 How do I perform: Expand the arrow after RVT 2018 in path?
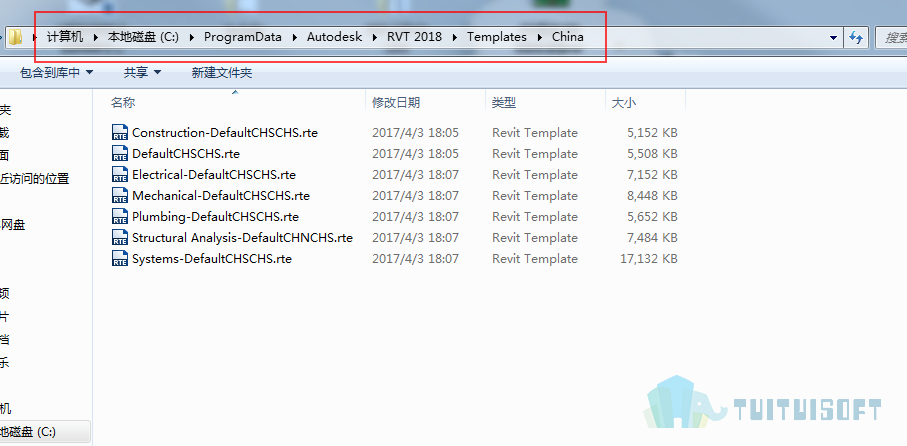click(x=455, y=37)
